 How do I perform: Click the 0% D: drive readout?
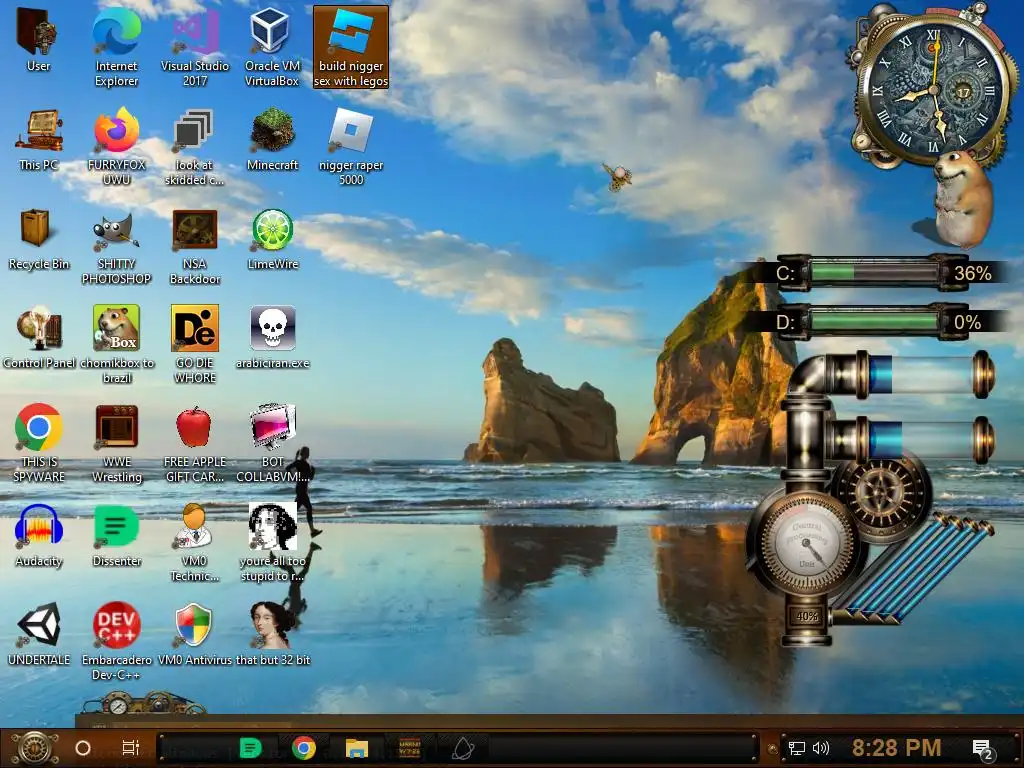coord(967,322)
